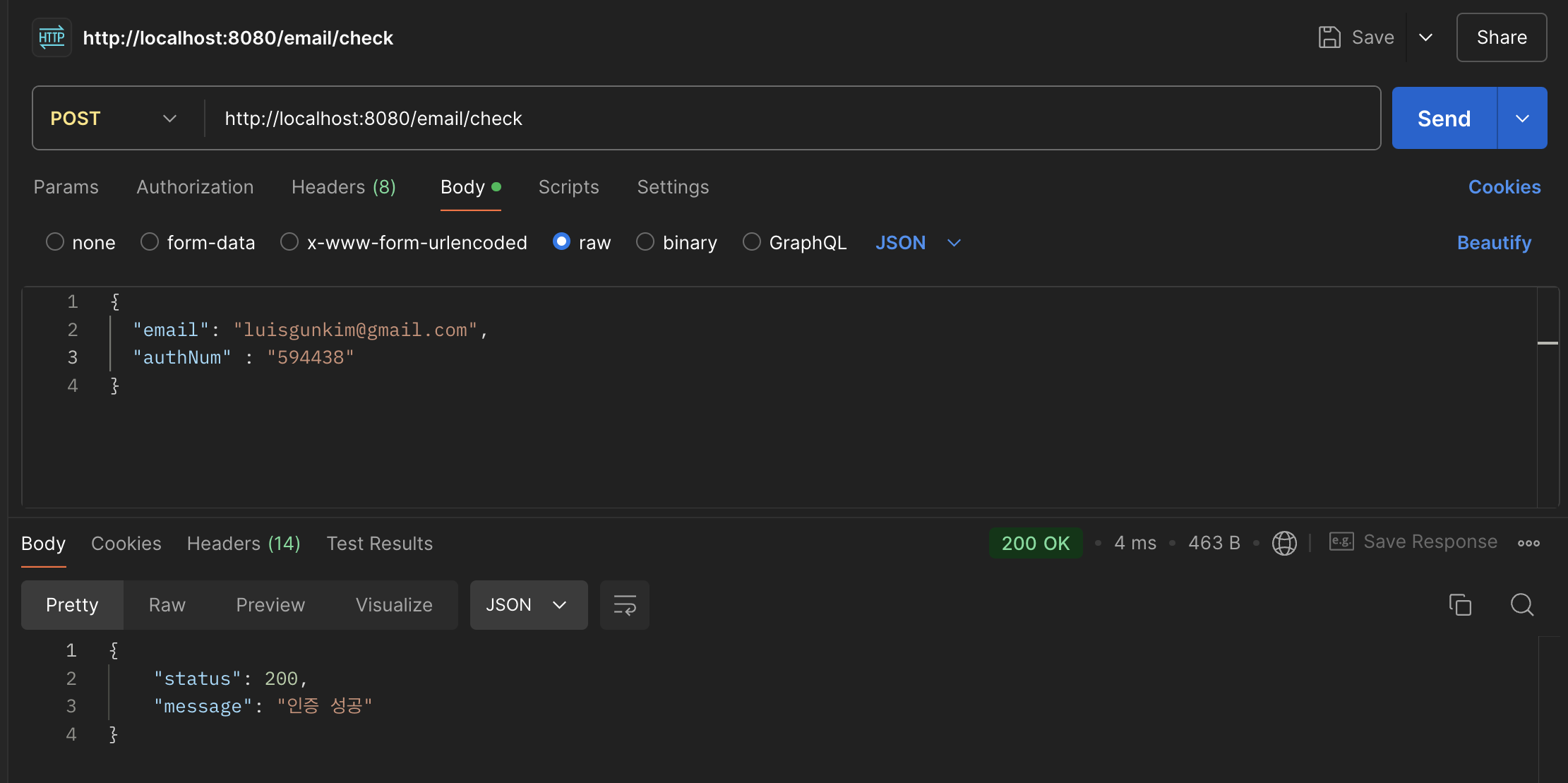Choose the binary body radio option
Image resolution: width=1568 pixels, height=783 pixels.
[x=645, y=242]
